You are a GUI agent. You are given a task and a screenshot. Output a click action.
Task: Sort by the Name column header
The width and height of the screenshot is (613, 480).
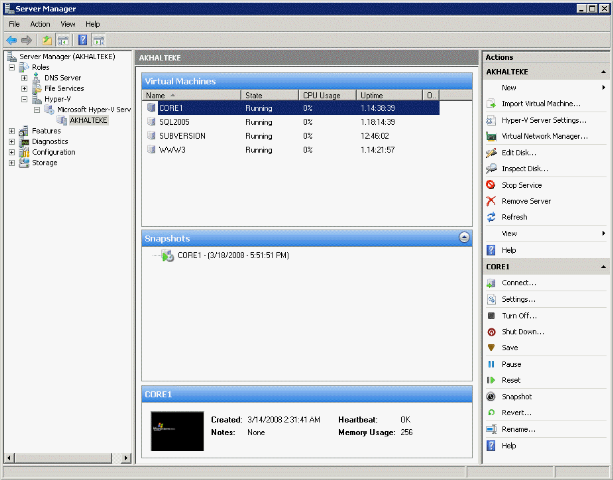pos(191,95)
